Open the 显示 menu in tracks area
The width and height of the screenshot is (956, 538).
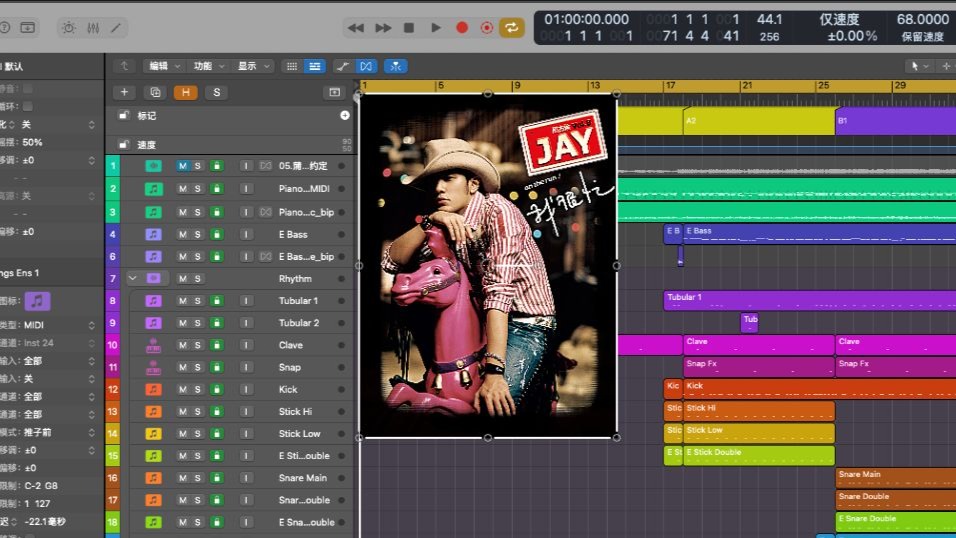point(252,66)
